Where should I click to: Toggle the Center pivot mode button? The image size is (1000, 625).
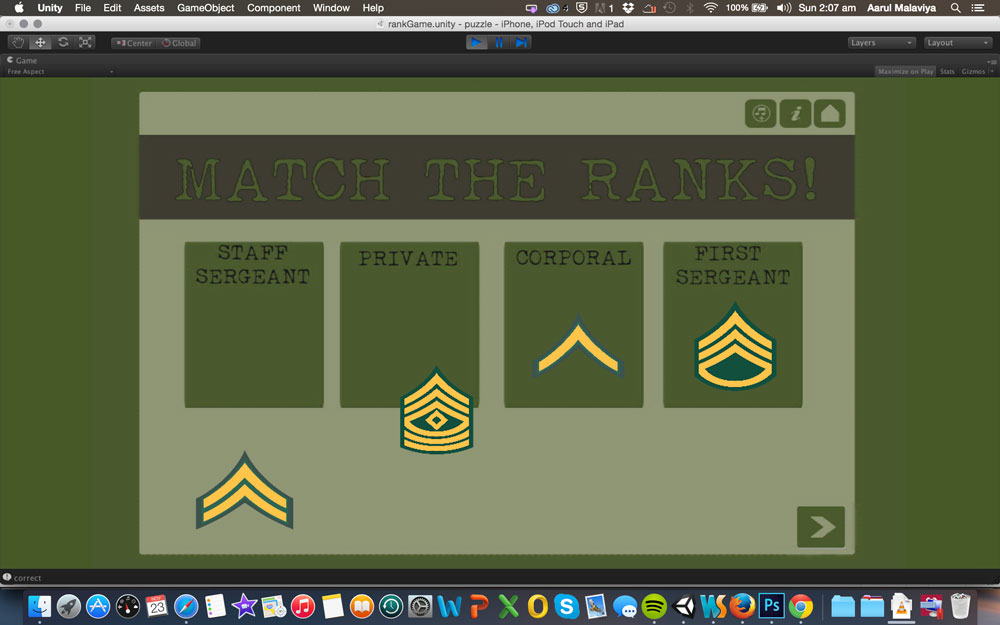(x=133, y=43)
